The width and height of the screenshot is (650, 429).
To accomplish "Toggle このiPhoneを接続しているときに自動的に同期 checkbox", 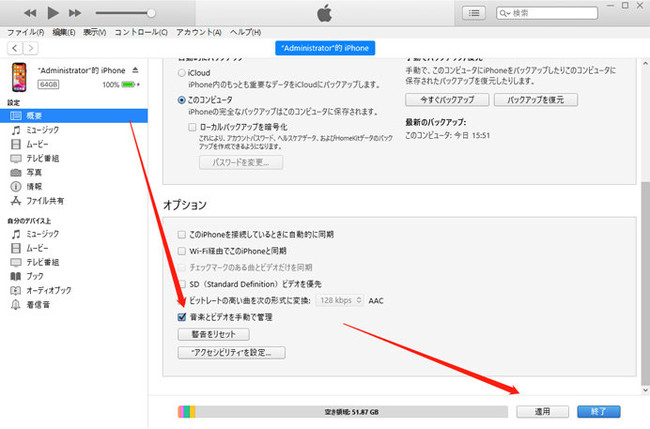I will pyautogui.click(x=182, y=235).
